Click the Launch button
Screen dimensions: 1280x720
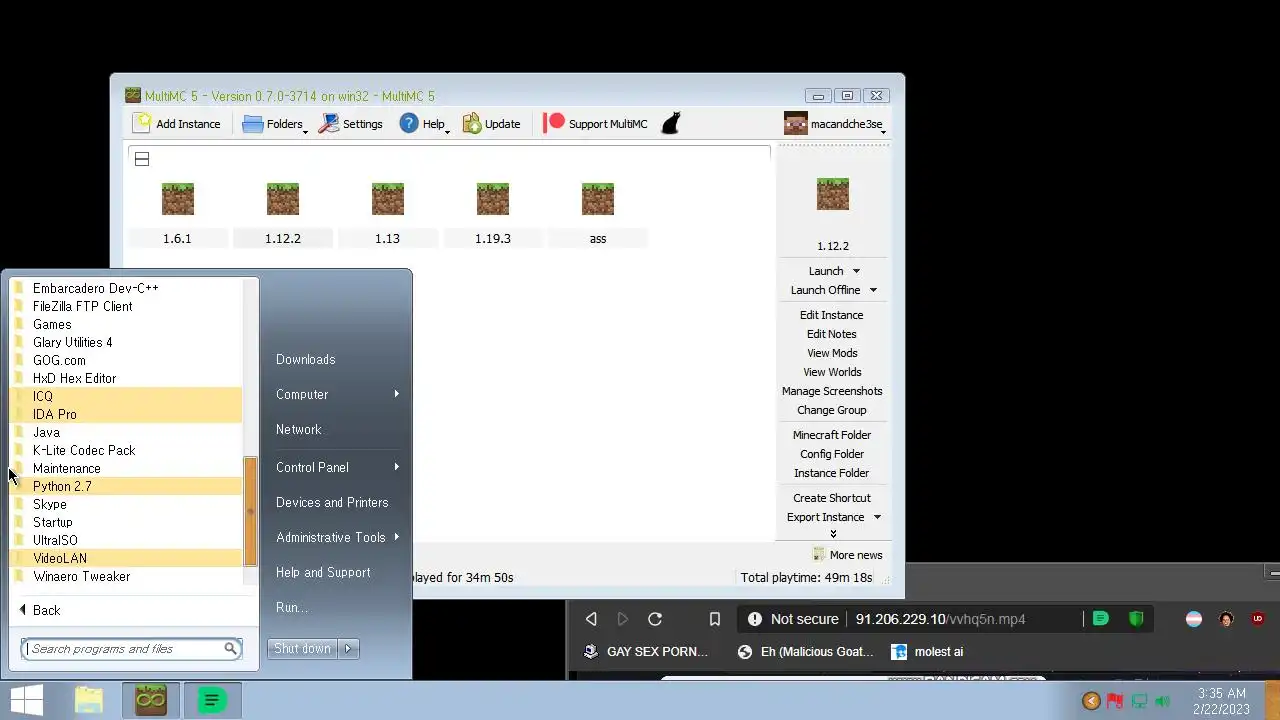pyautogui.click(x=826, y=271)
